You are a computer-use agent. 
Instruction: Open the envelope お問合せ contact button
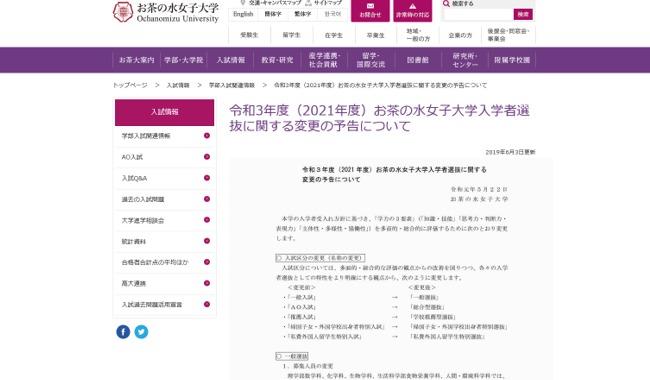(370, 10)
